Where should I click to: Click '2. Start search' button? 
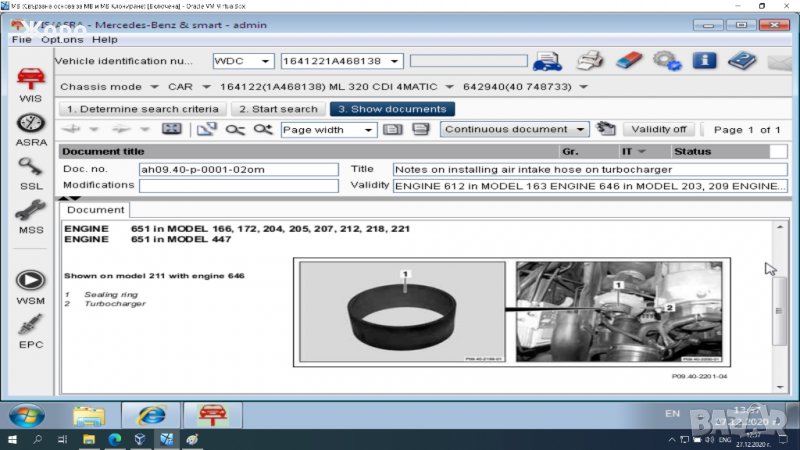[279, 109]
